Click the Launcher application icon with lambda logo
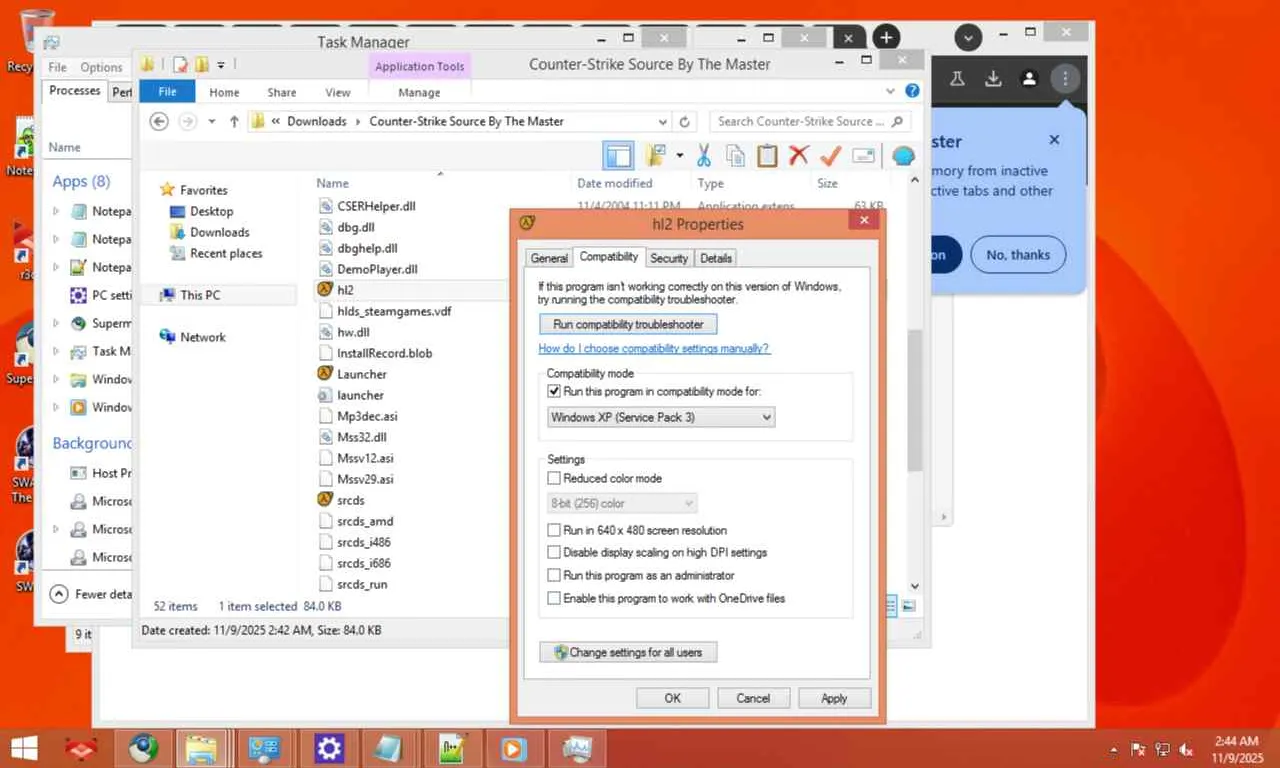This screenshot has width=1280, height=768. (x=324, y=374)
